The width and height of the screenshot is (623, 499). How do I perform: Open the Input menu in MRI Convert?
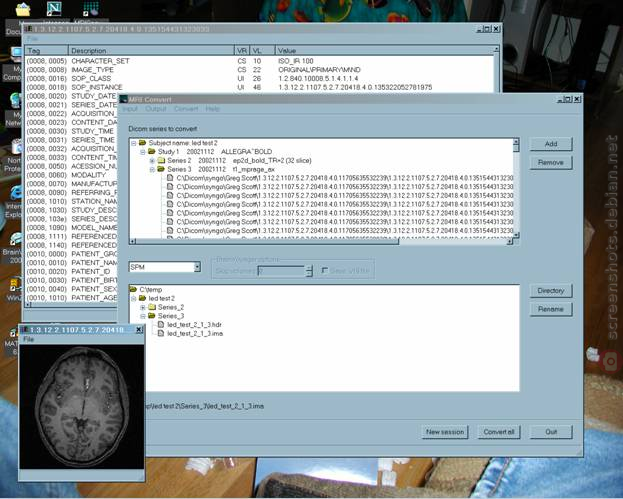tap(130, 109)
